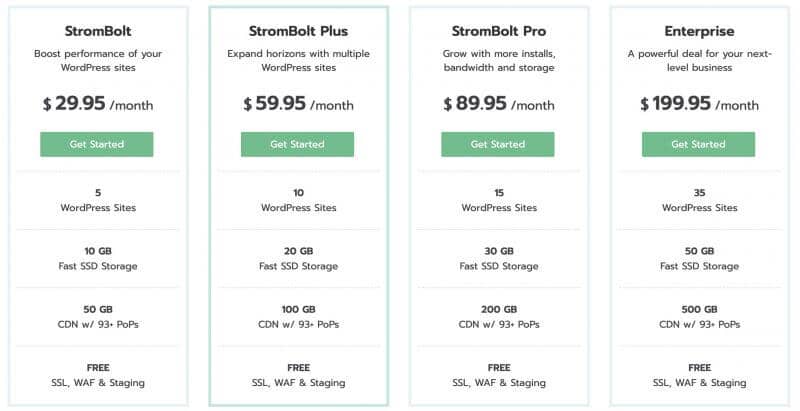
Task: Click the 35 WordPress Sites feature
Action: click(699, 200)
